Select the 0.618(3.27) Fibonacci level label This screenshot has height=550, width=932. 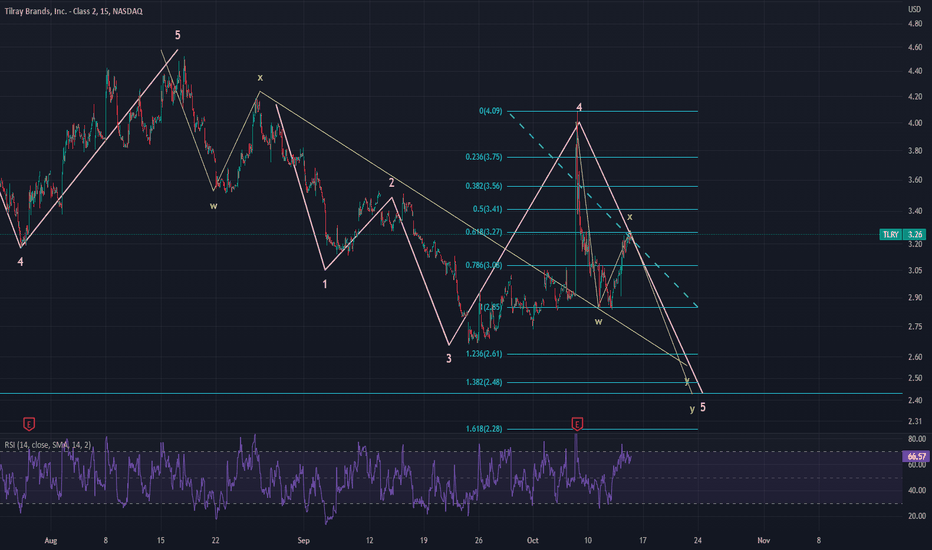pos(484,232)
